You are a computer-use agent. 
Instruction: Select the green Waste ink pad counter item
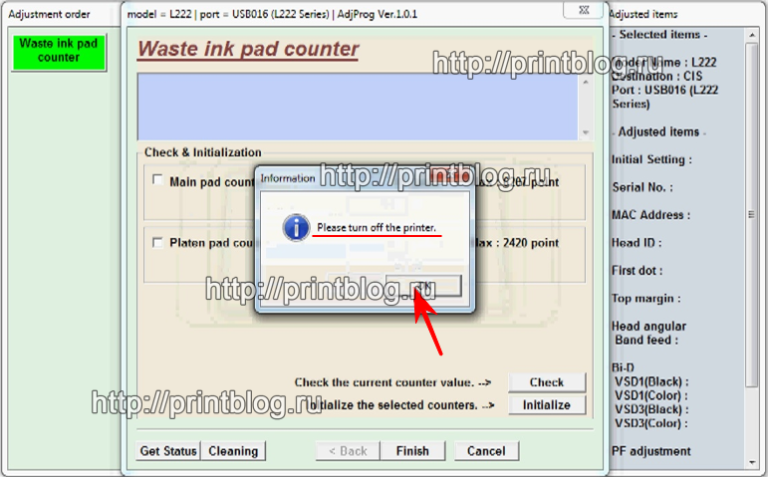58,51
